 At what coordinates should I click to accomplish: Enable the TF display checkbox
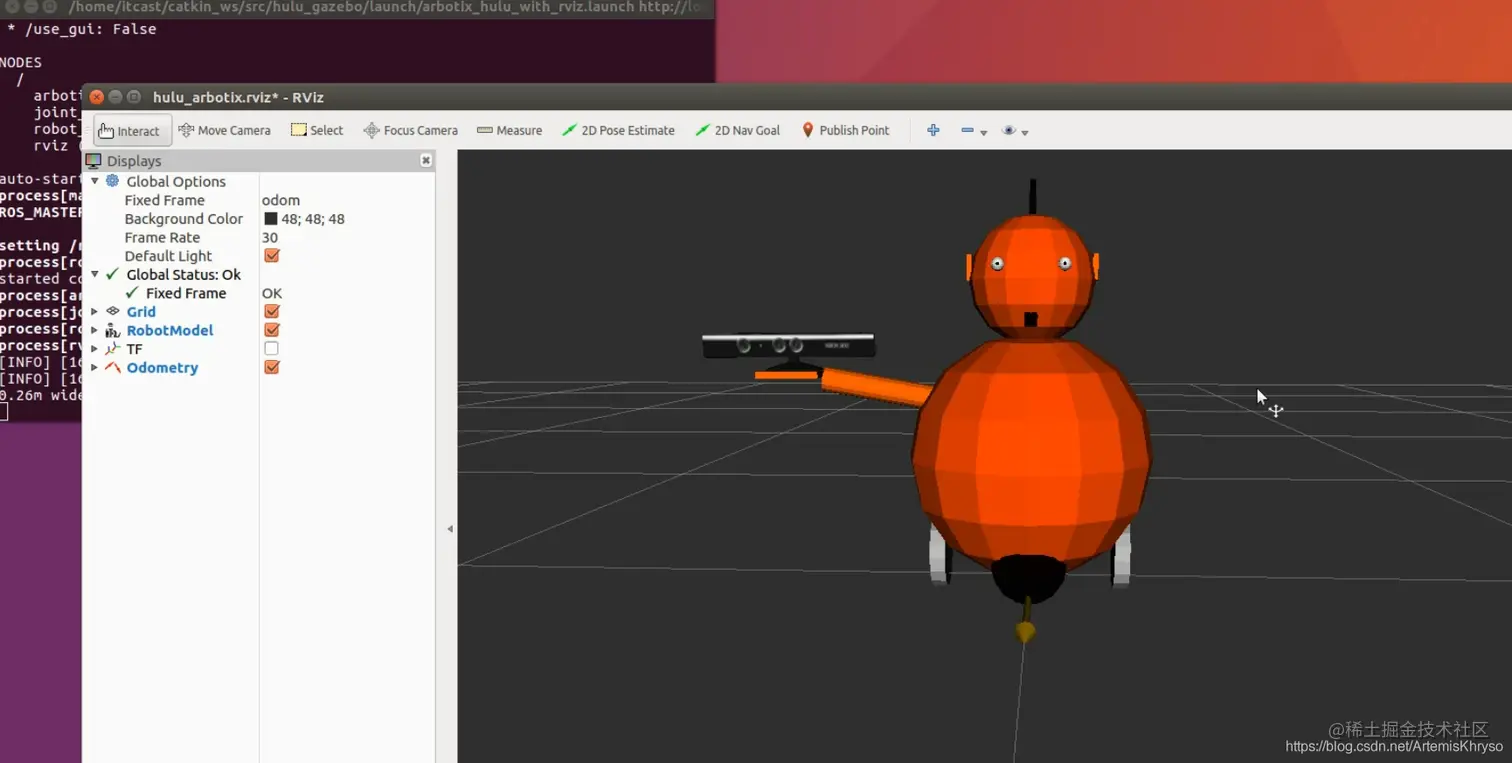coord(271,348)
